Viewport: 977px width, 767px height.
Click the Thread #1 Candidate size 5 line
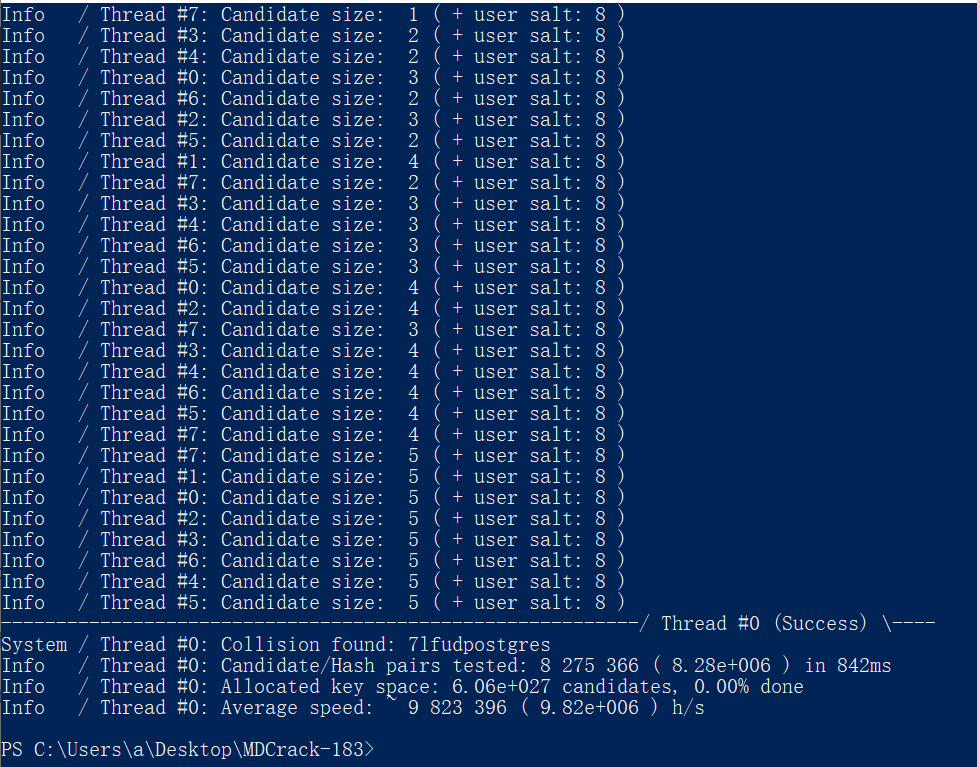click(x=313, y=477)
